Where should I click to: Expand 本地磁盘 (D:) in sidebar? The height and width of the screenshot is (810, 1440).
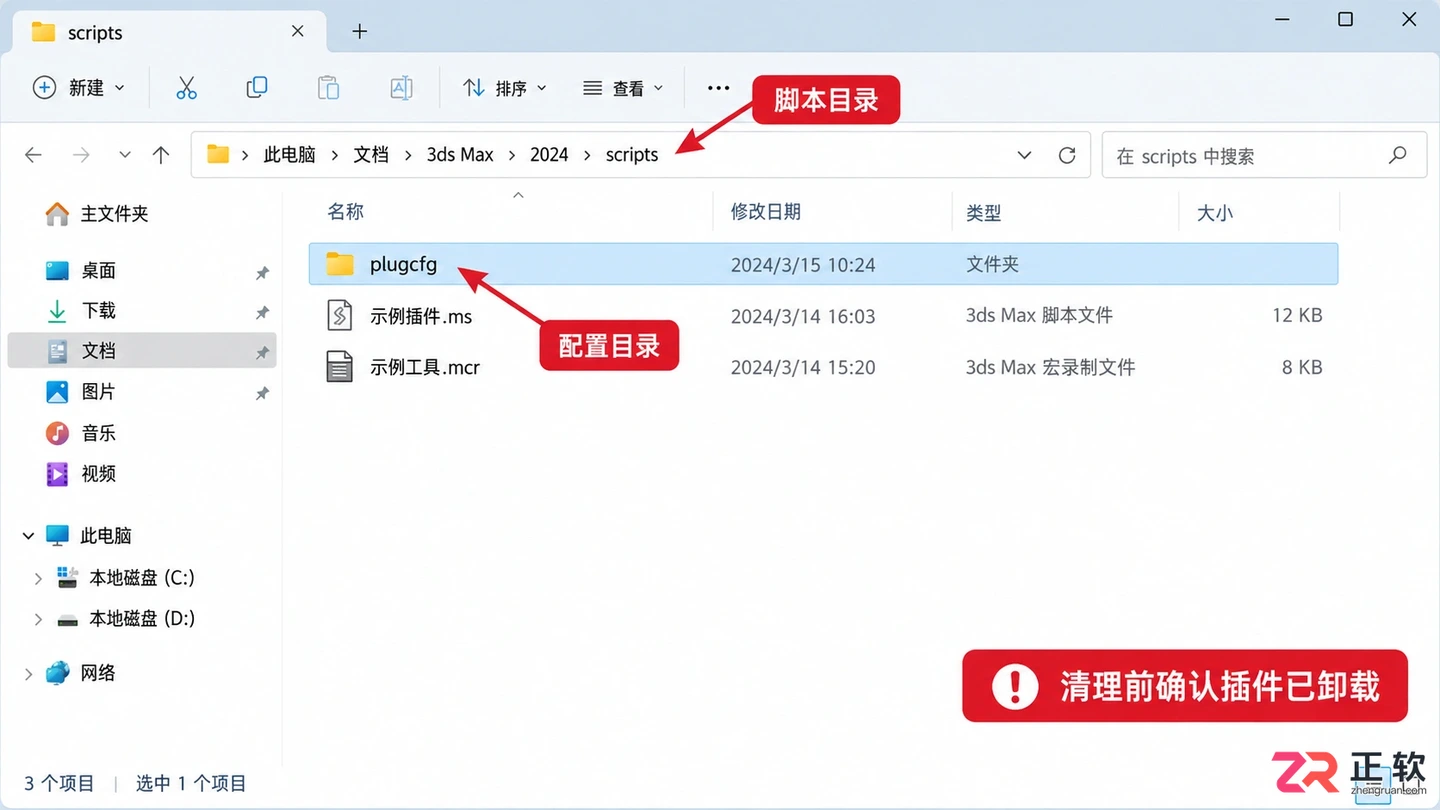pyautogui.click(x=38, y=619)
